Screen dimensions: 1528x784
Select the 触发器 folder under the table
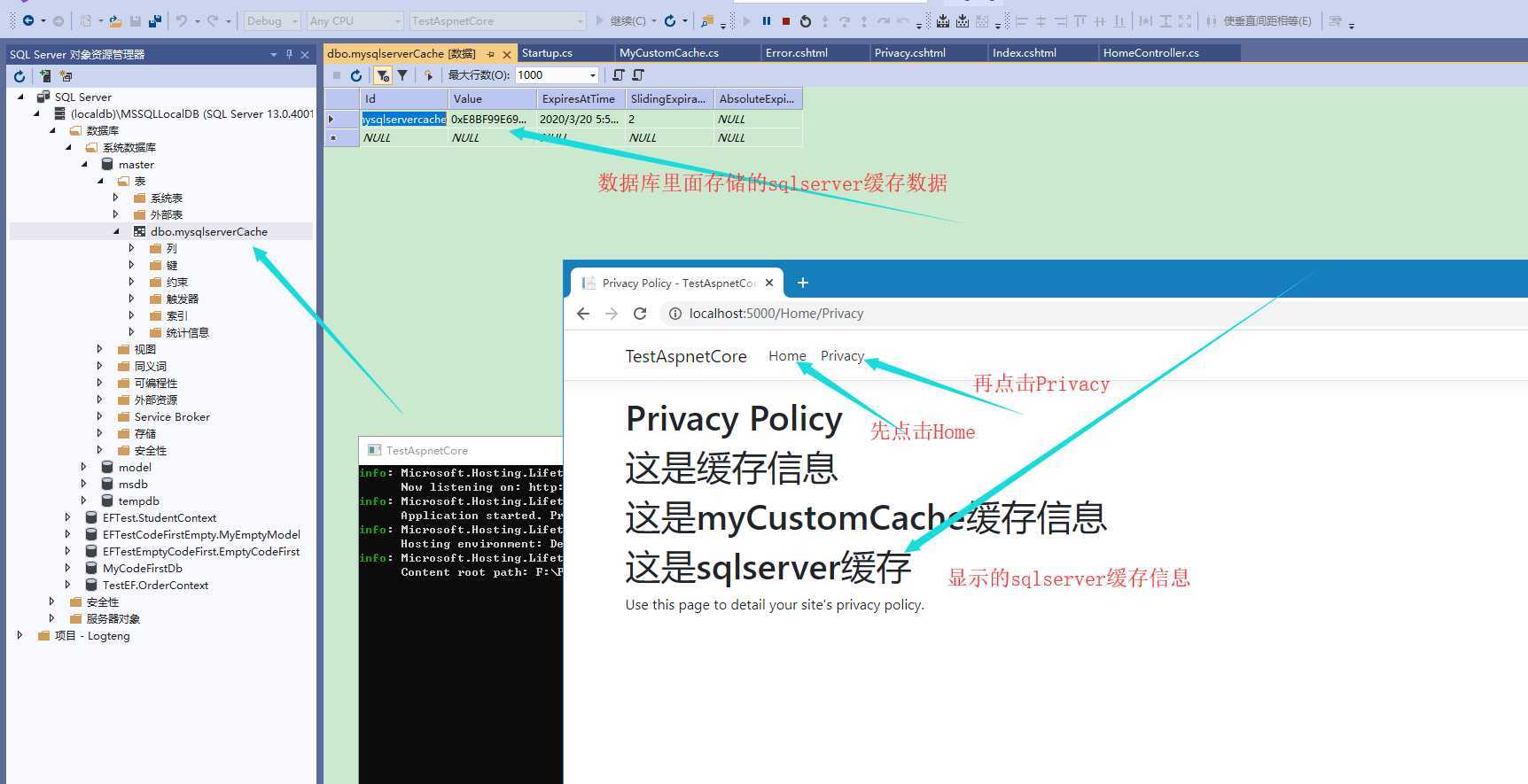click(182, 299)
